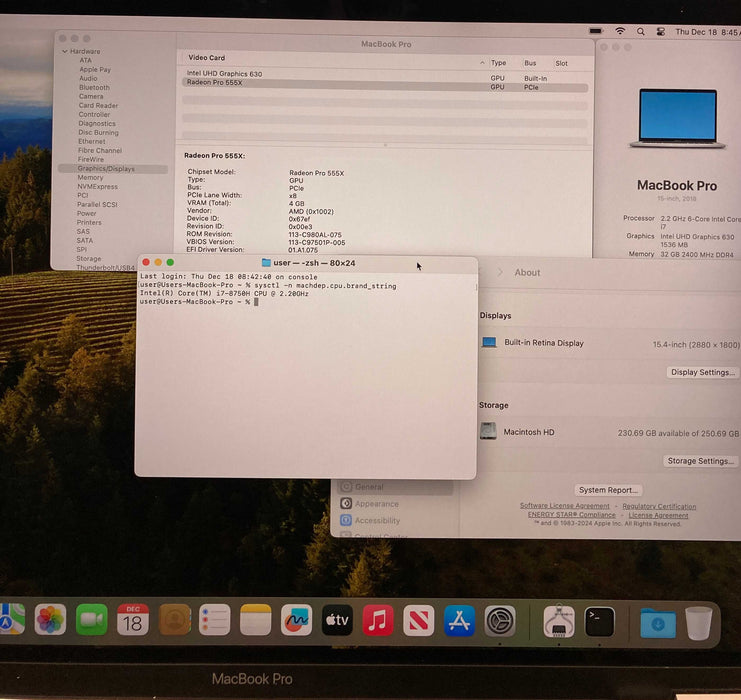Click battery icon in menu bar
This screenshot has width=741, height=700.
coord(596,31)
